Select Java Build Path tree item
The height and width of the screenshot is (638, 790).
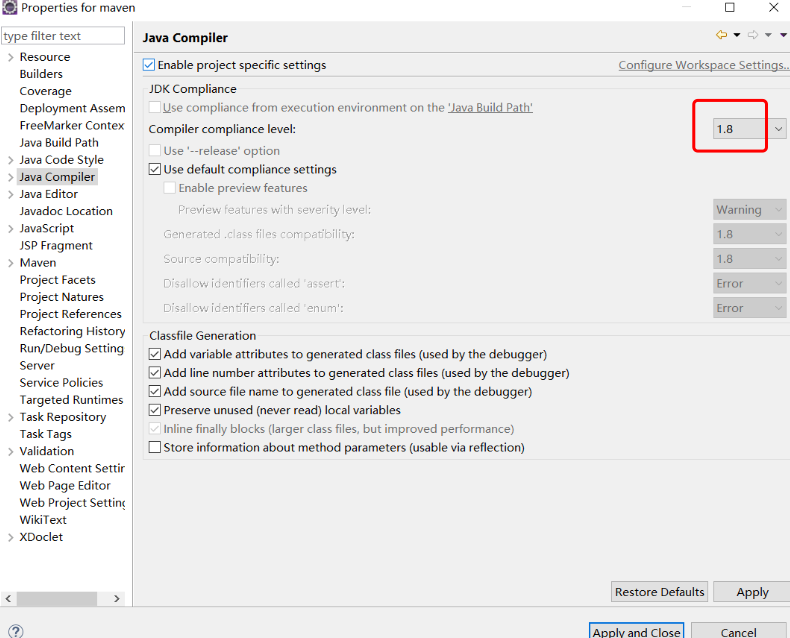point(59,143)
